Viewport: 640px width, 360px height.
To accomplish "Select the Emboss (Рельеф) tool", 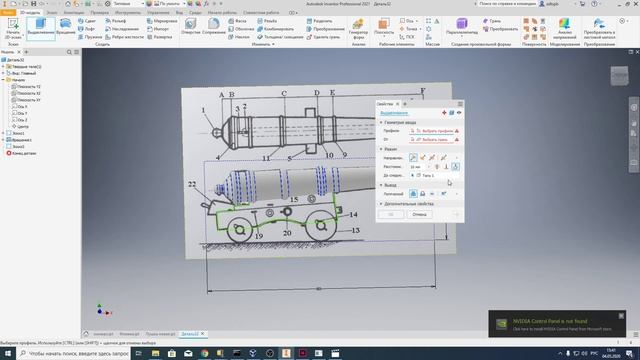I will [x=116, y=21].
